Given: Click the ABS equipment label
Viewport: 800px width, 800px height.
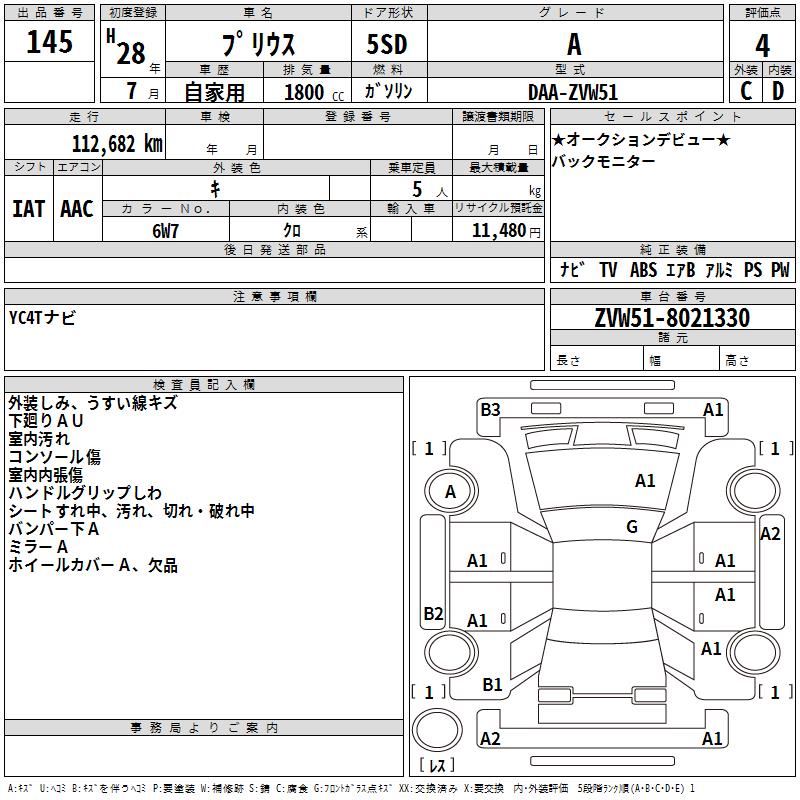Looking at the screenshot, I should point(643,270).
